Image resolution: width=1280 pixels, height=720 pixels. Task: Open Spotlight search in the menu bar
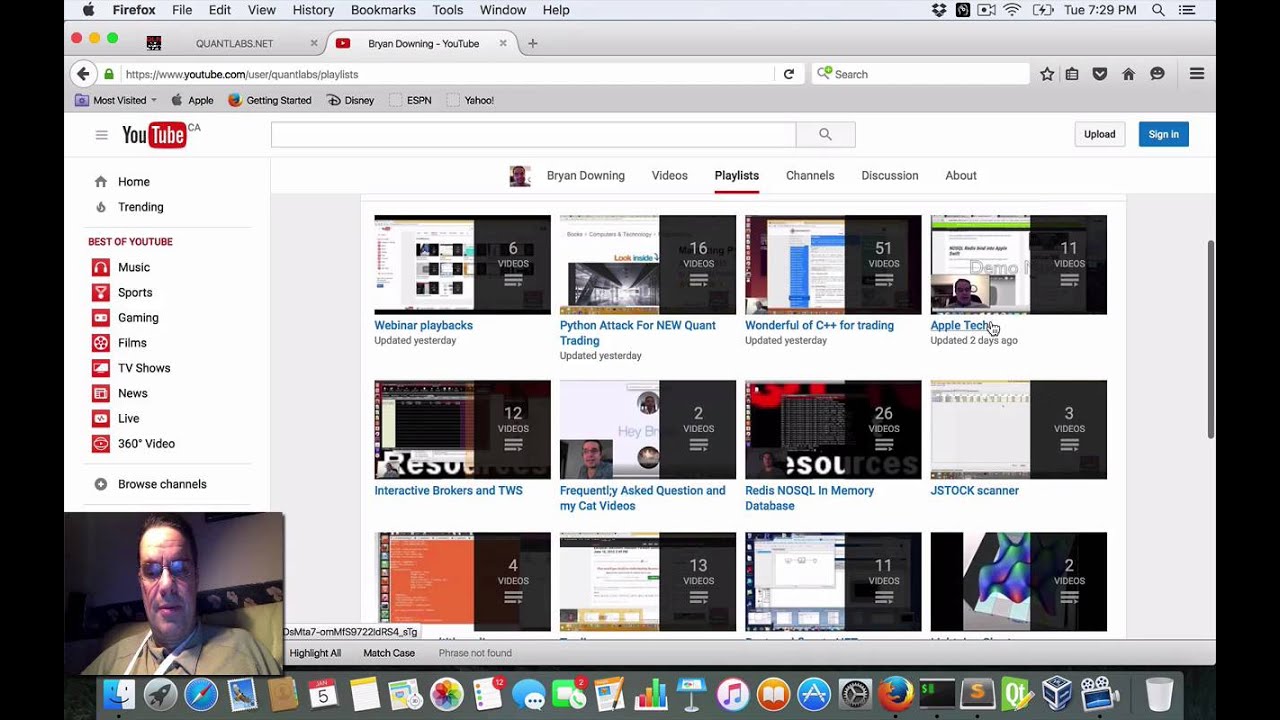click(1158, 10)
